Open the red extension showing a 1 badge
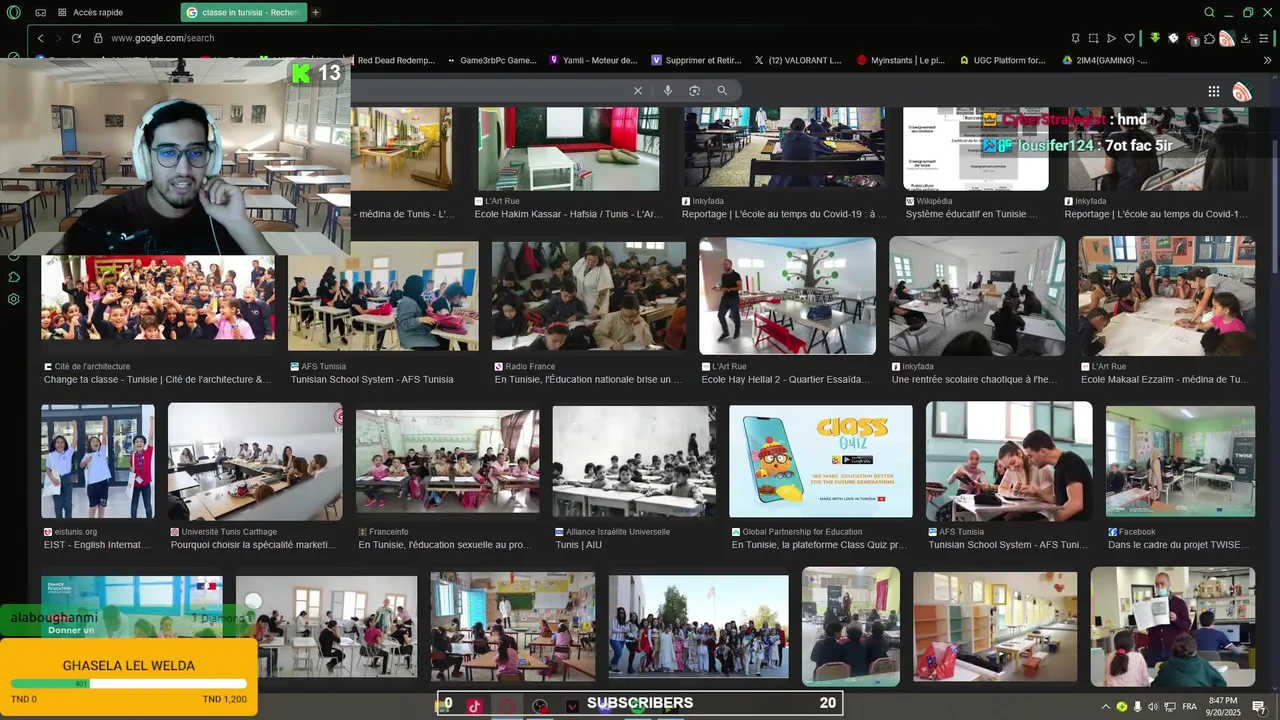This screenshot has height=720, width=1280. [x=1193, y=39]
